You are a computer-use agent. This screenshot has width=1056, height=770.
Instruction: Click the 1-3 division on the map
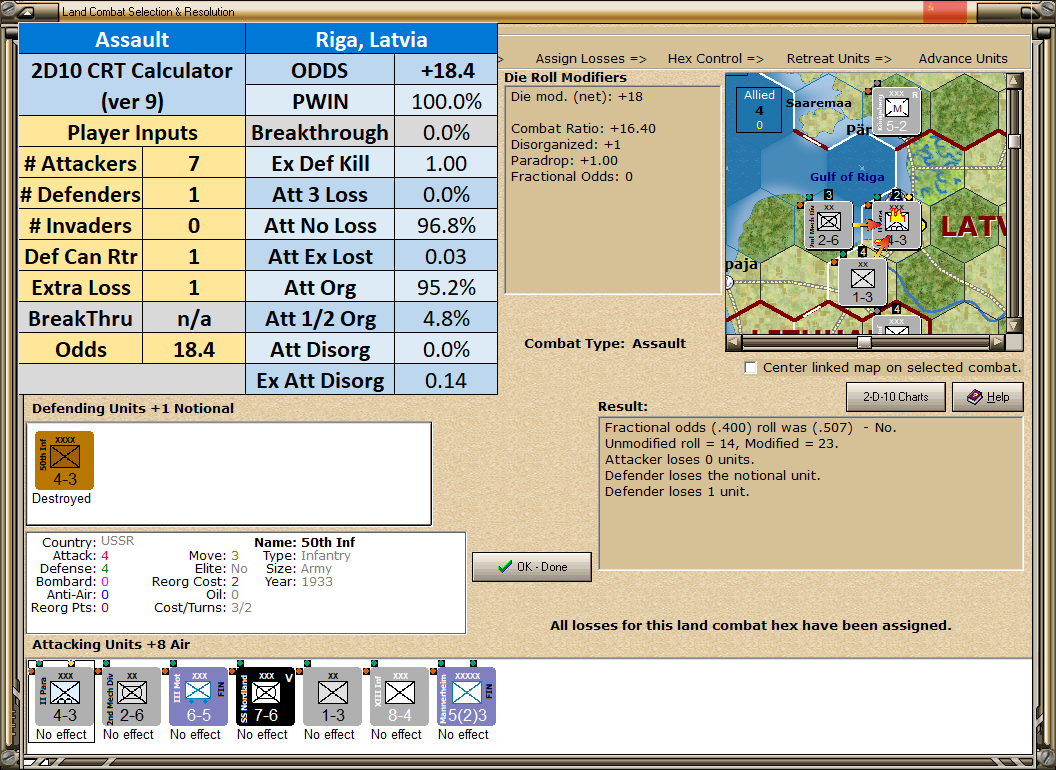pos(862,282)
